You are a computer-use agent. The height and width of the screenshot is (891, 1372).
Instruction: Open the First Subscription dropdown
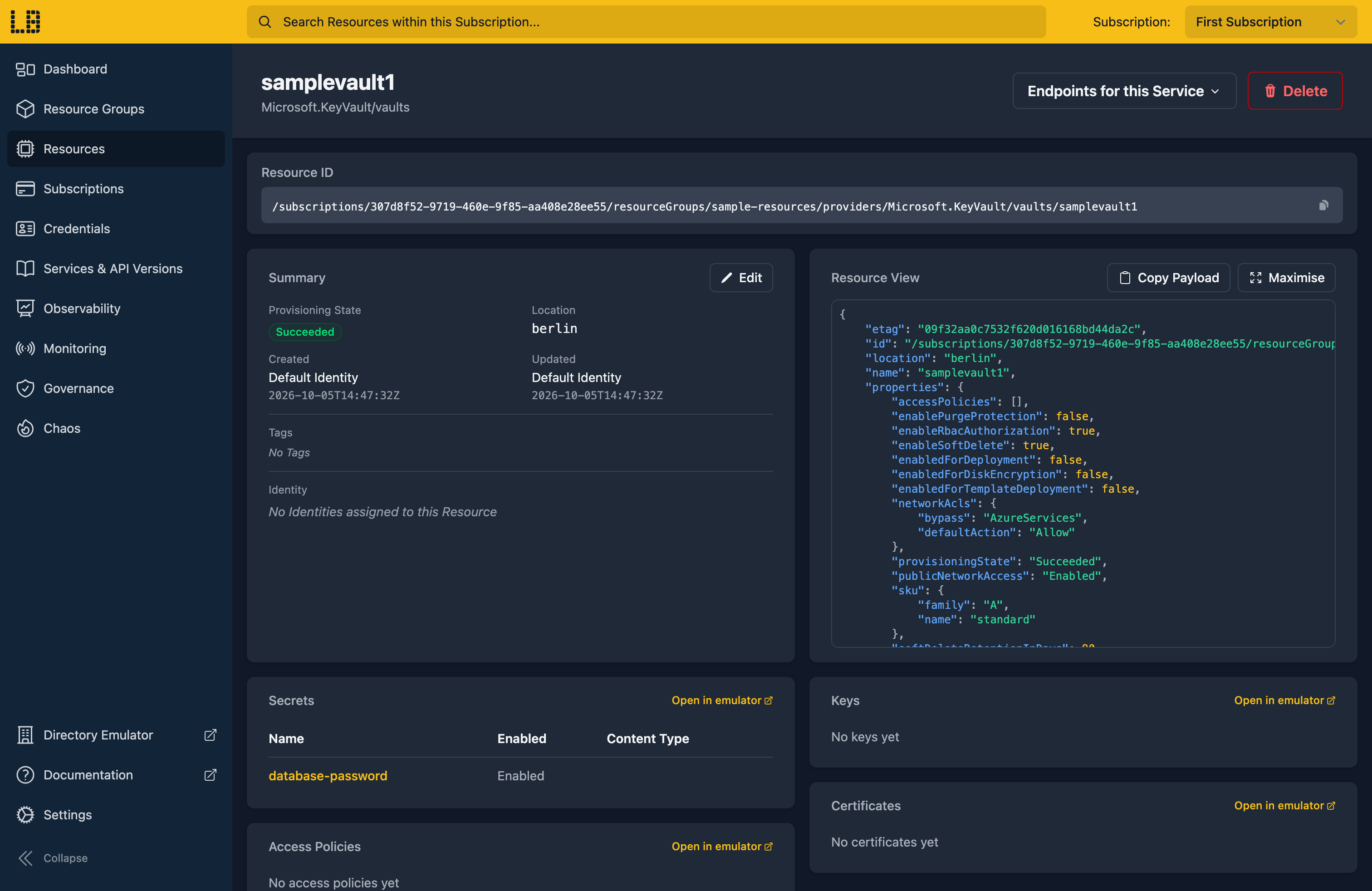coord(1270,22)
